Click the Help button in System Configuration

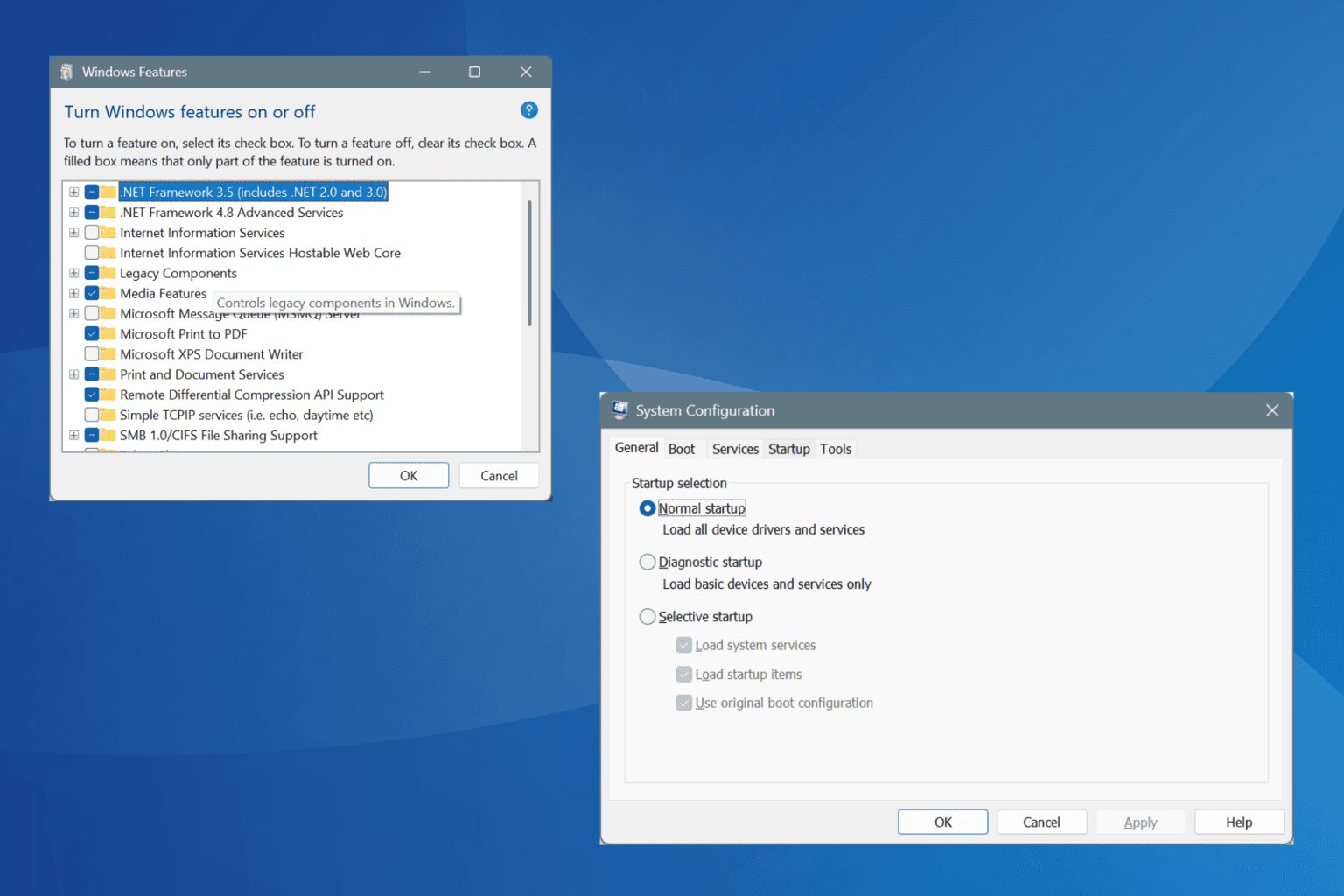(1239, 822)
